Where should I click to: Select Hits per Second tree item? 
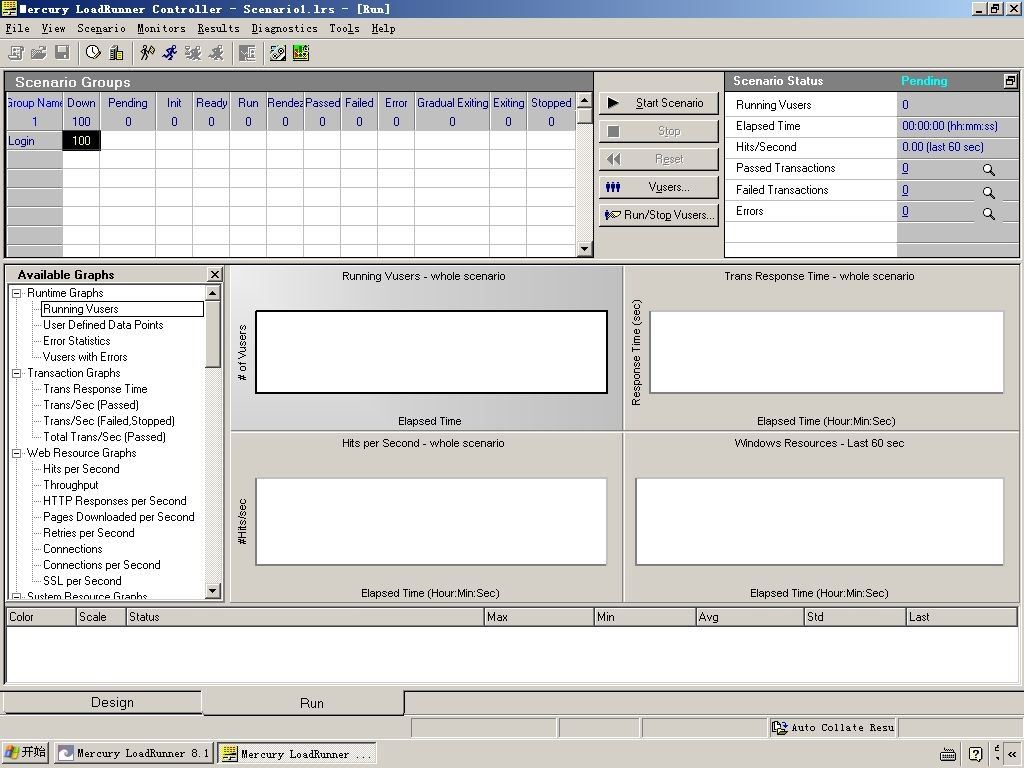(81, 469)
